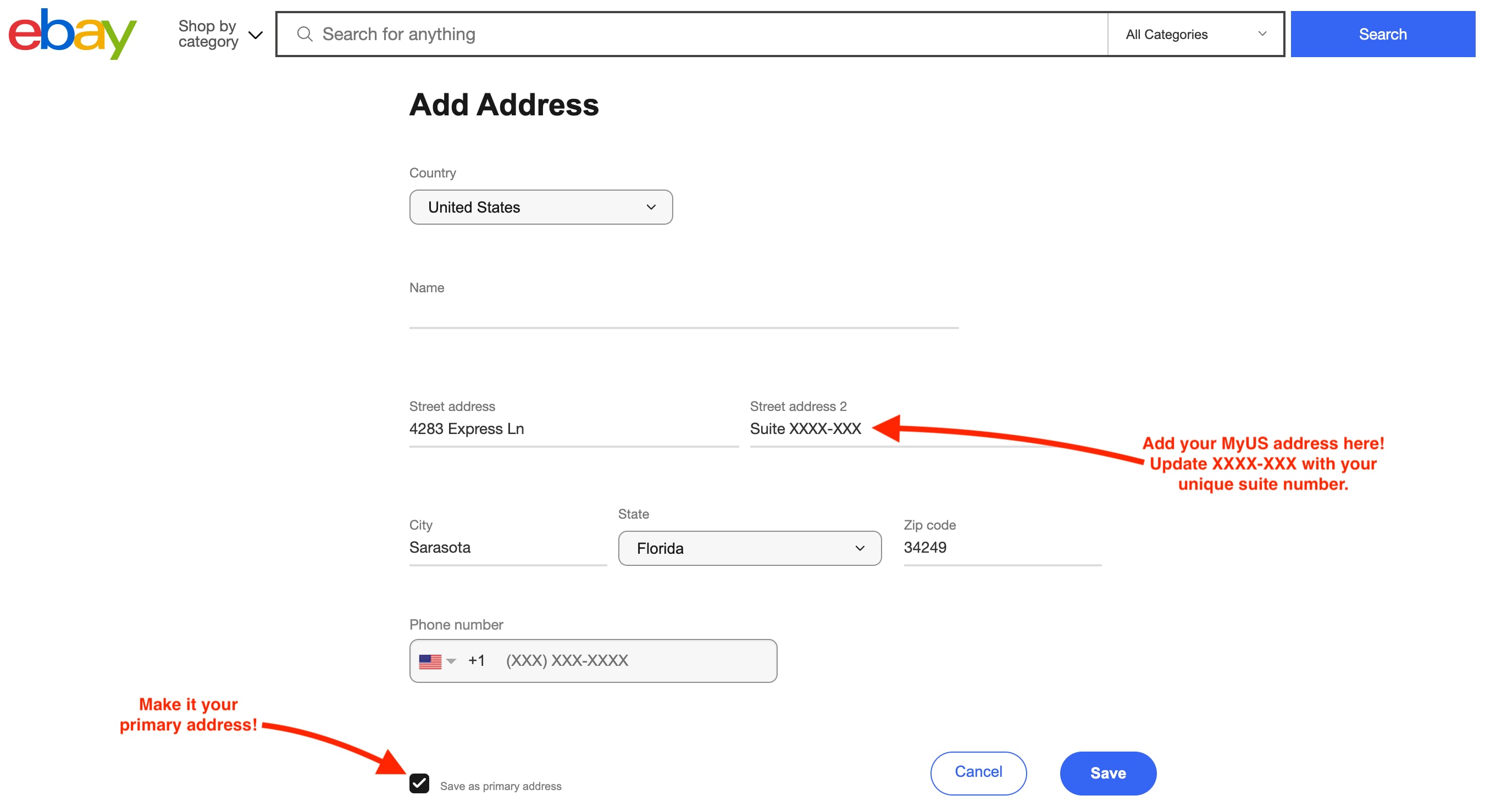
Task: Click into the Name input field
Action: tap(684, 314)
